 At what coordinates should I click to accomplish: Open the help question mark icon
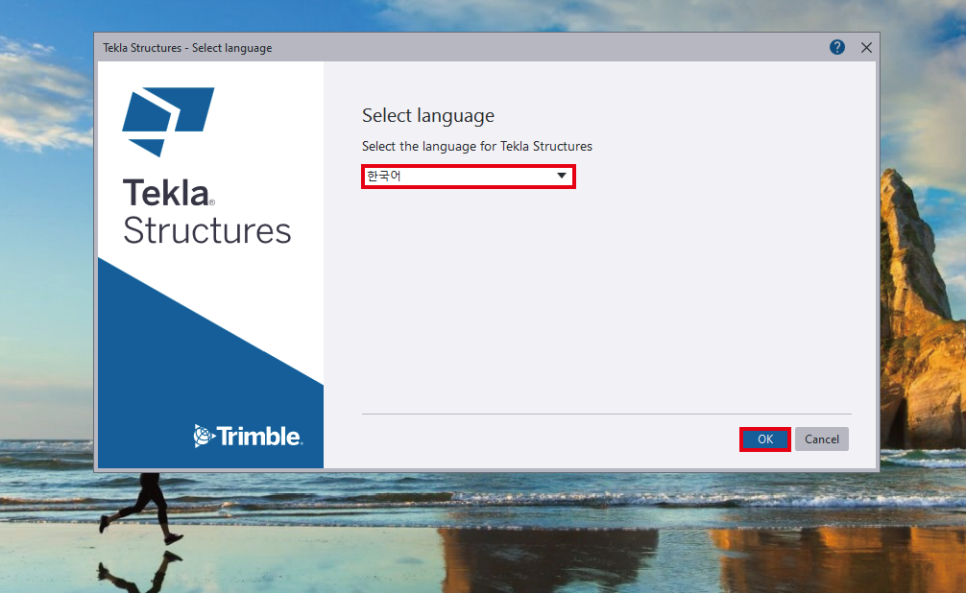[837, 47]
